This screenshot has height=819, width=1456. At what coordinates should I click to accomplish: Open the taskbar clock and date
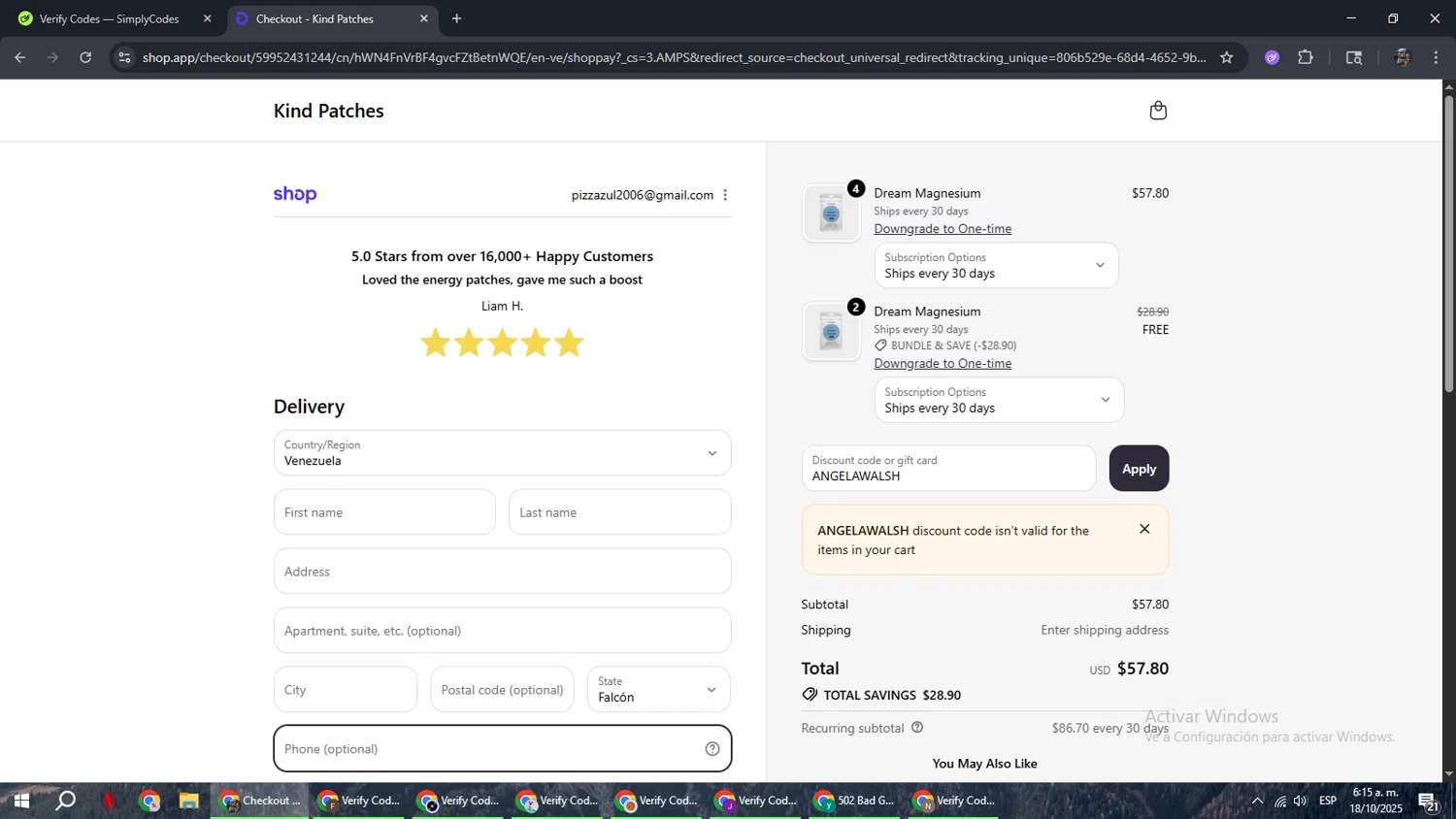pos(1375,801)
